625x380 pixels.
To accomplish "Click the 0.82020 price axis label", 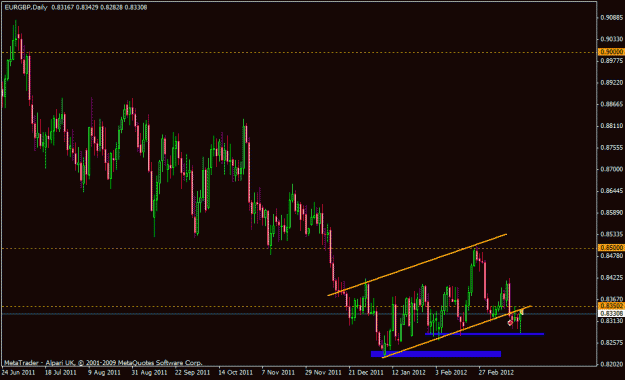I will coord(611,364).
